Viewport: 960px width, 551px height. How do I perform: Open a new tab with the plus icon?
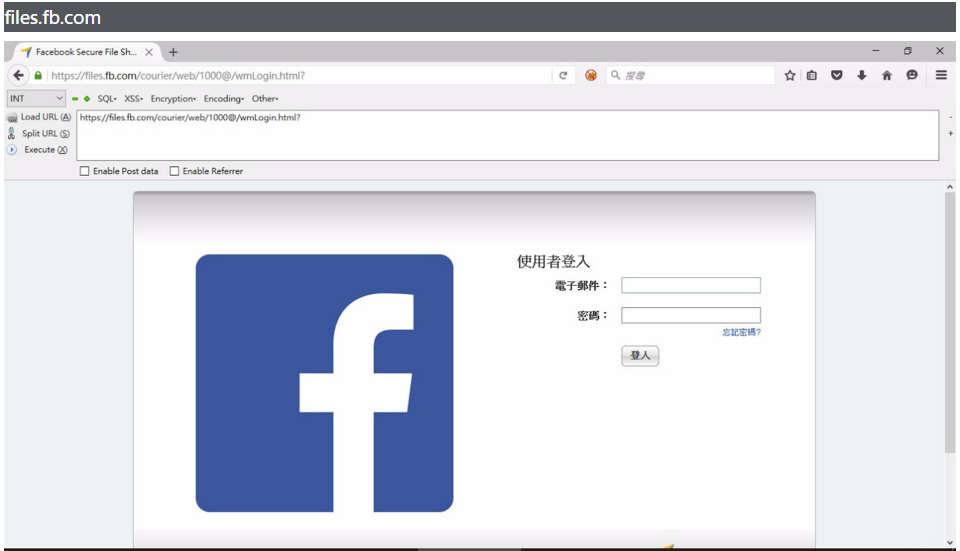point(173,52)
